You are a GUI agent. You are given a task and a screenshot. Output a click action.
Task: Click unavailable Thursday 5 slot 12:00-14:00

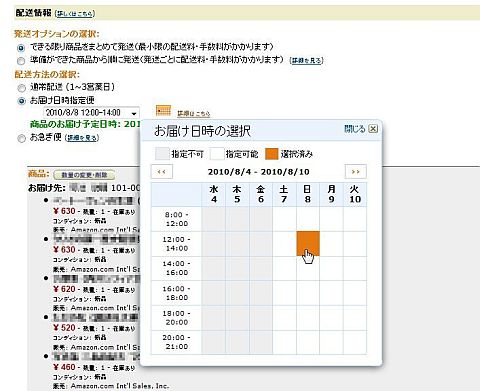(237, 244)
